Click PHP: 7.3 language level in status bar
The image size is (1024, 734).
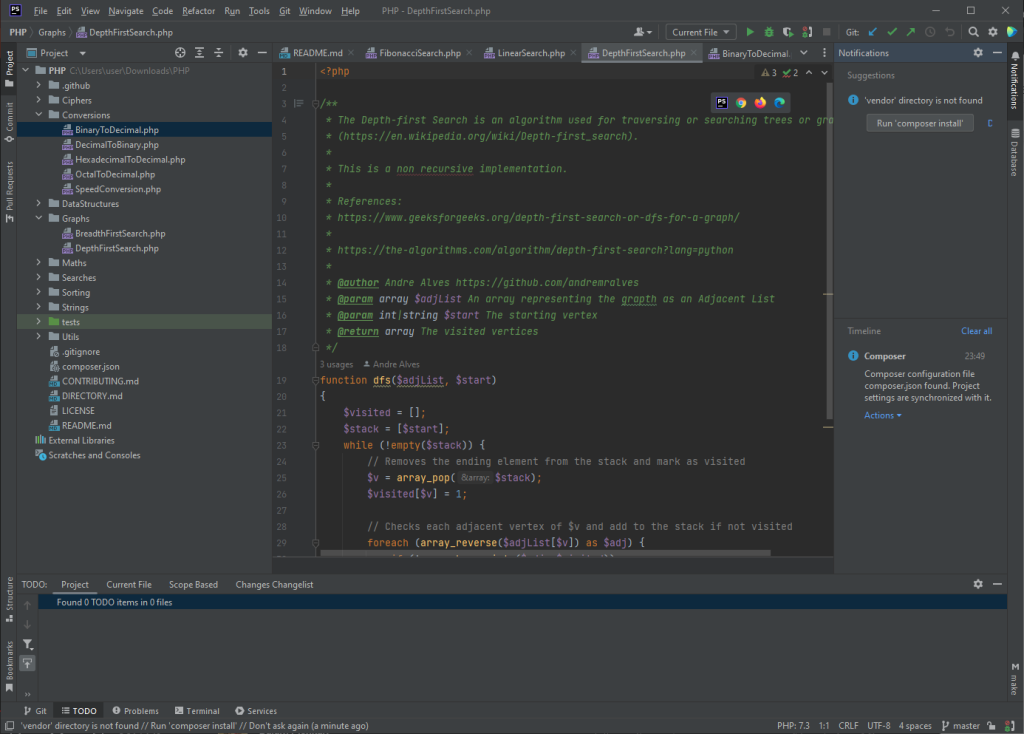pyautogui.click(x=793, y=726)
